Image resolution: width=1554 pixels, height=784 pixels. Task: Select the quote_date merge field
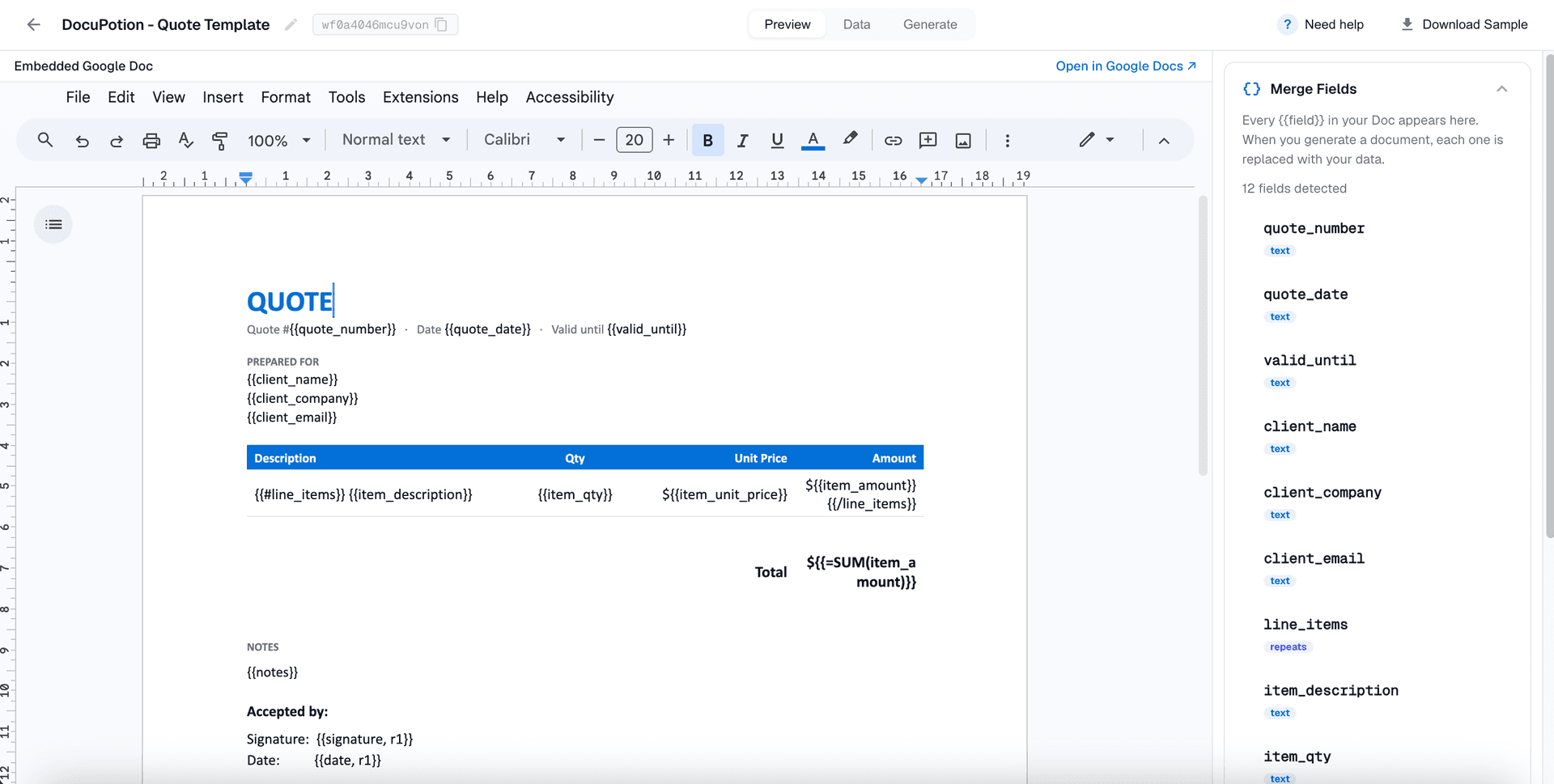pyautogui.click(x=1306, y=295)
